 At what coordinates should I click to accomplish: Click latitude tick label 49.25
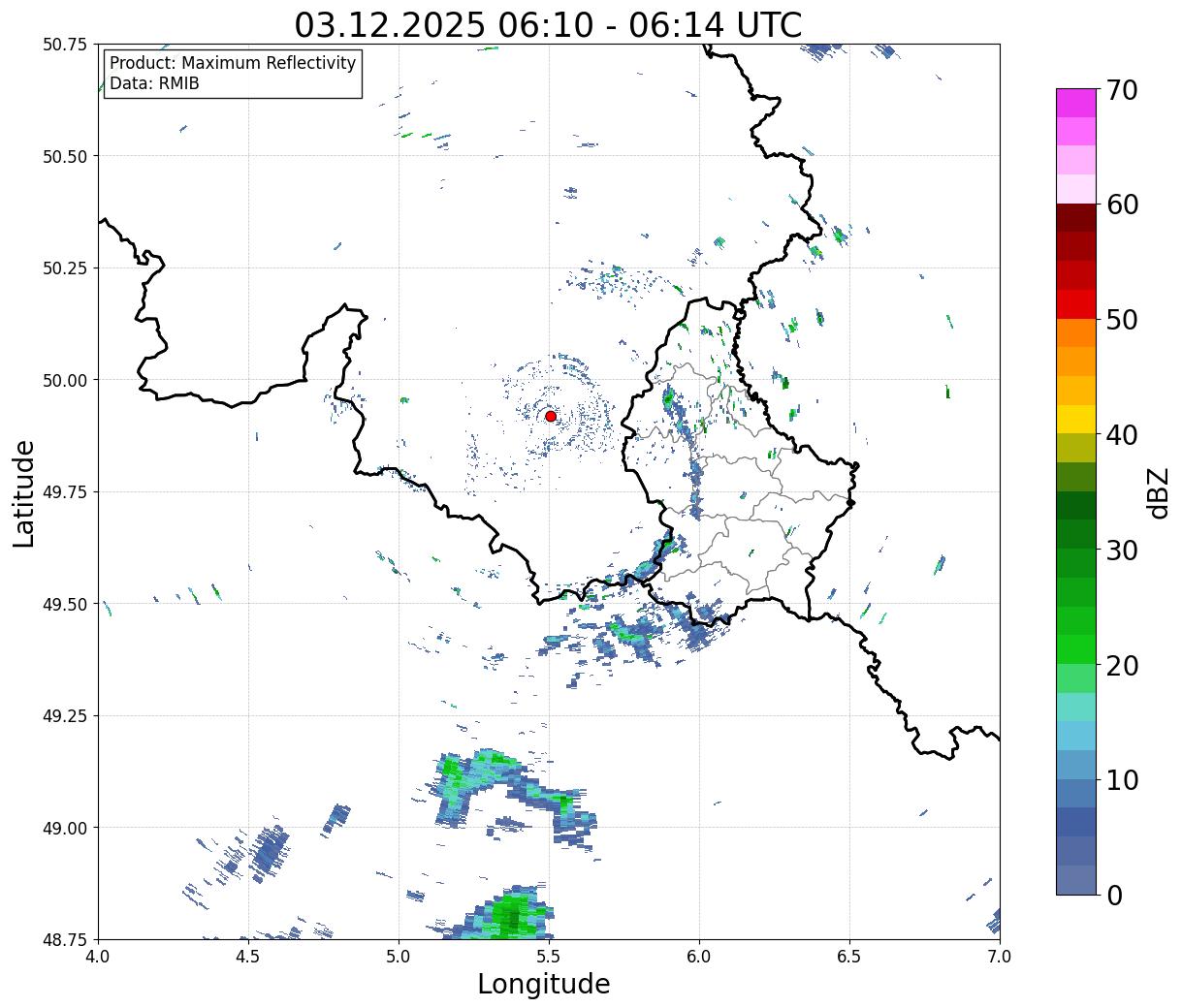coord(65,716)
